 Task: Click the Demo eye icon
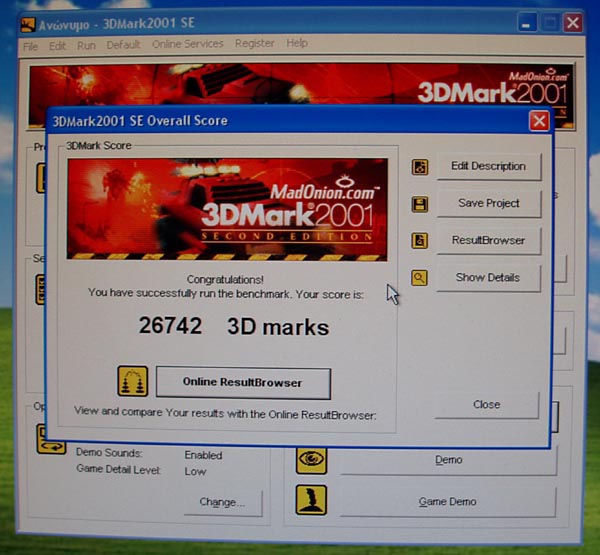point(311,459)
